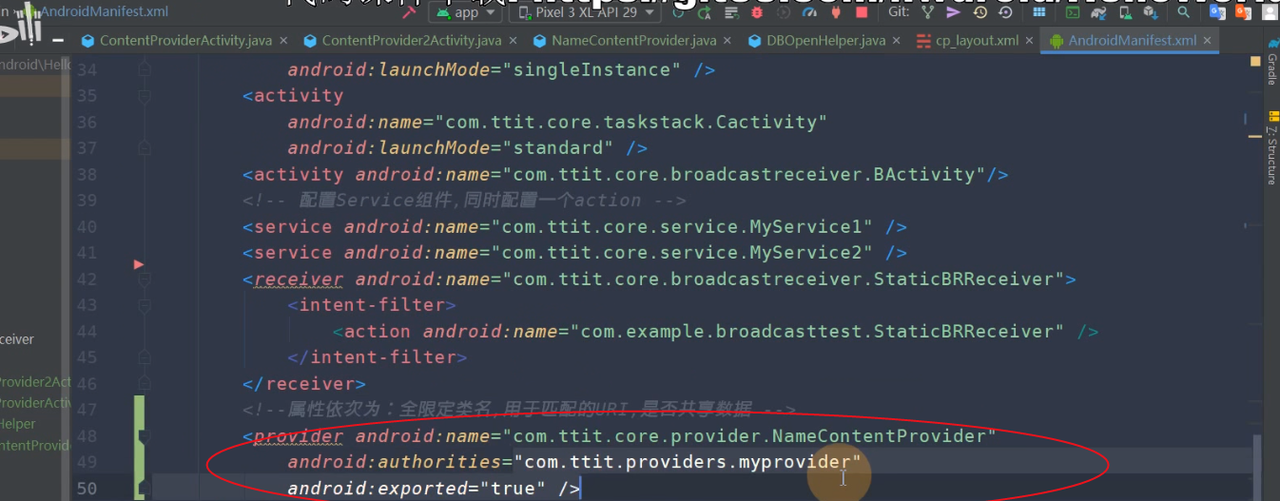Click the Build hammer icon
The width and height of the screenshot is (1280, 501).
click(x=411, y=13)
